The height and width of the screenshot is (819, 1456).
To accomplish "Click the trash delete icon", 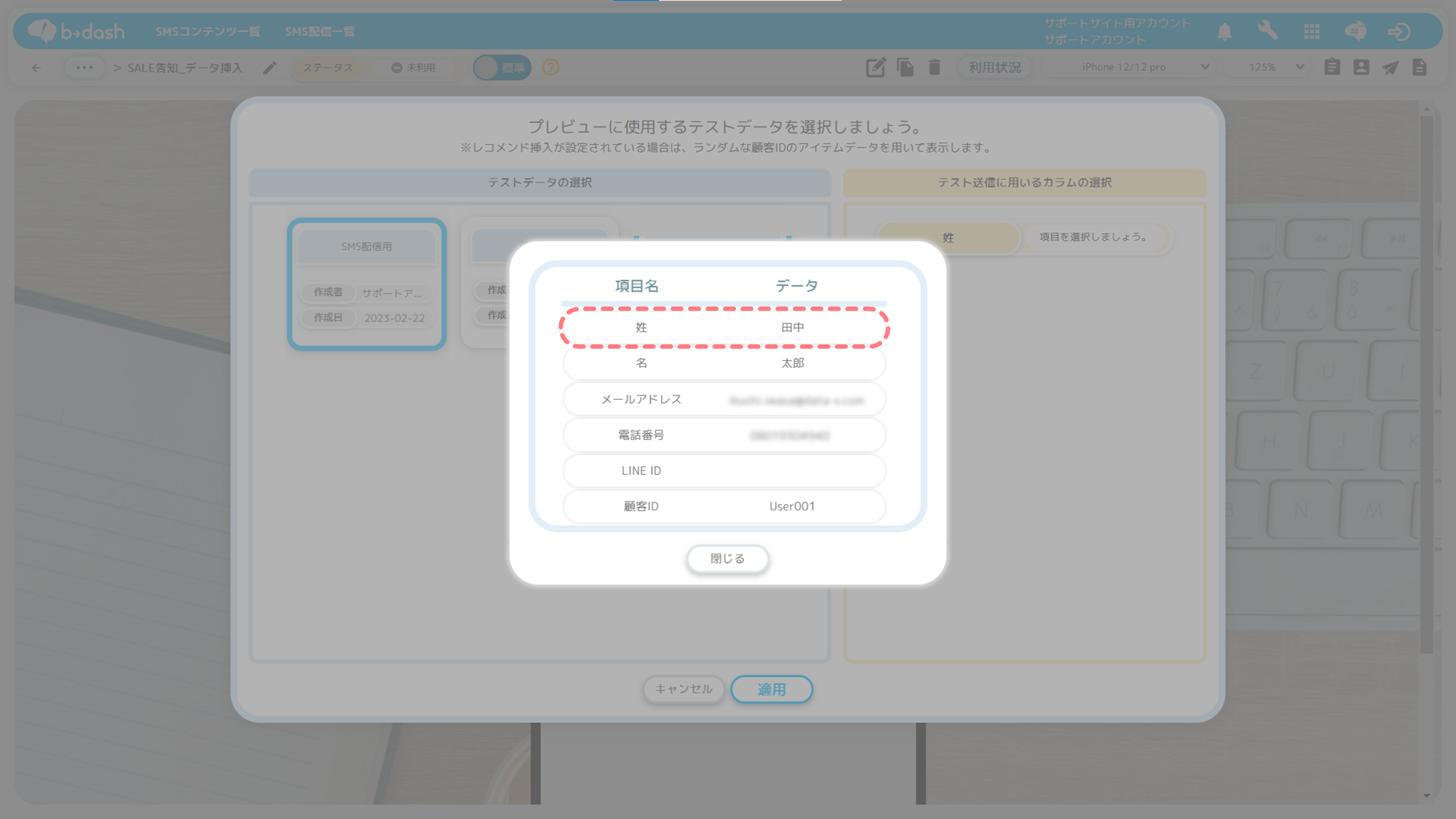I will (x=934, y=68).
